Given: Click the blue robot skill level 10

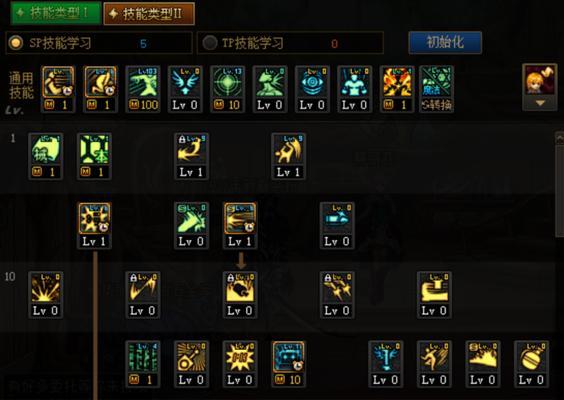Looking at the screenshot, I should pyautogui.click(x=288, y=364).
